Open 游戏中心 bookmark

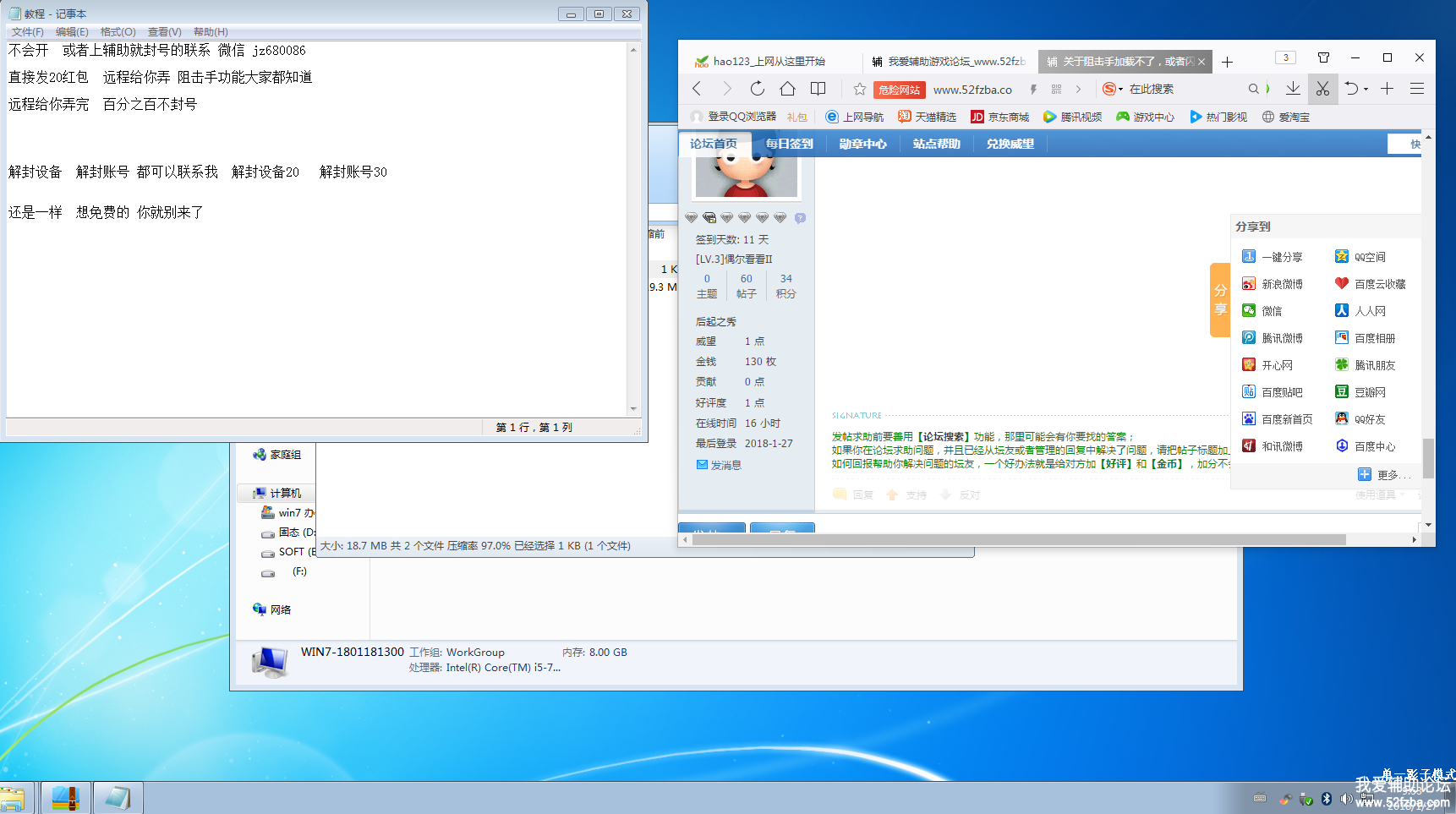pos(1146,117)
